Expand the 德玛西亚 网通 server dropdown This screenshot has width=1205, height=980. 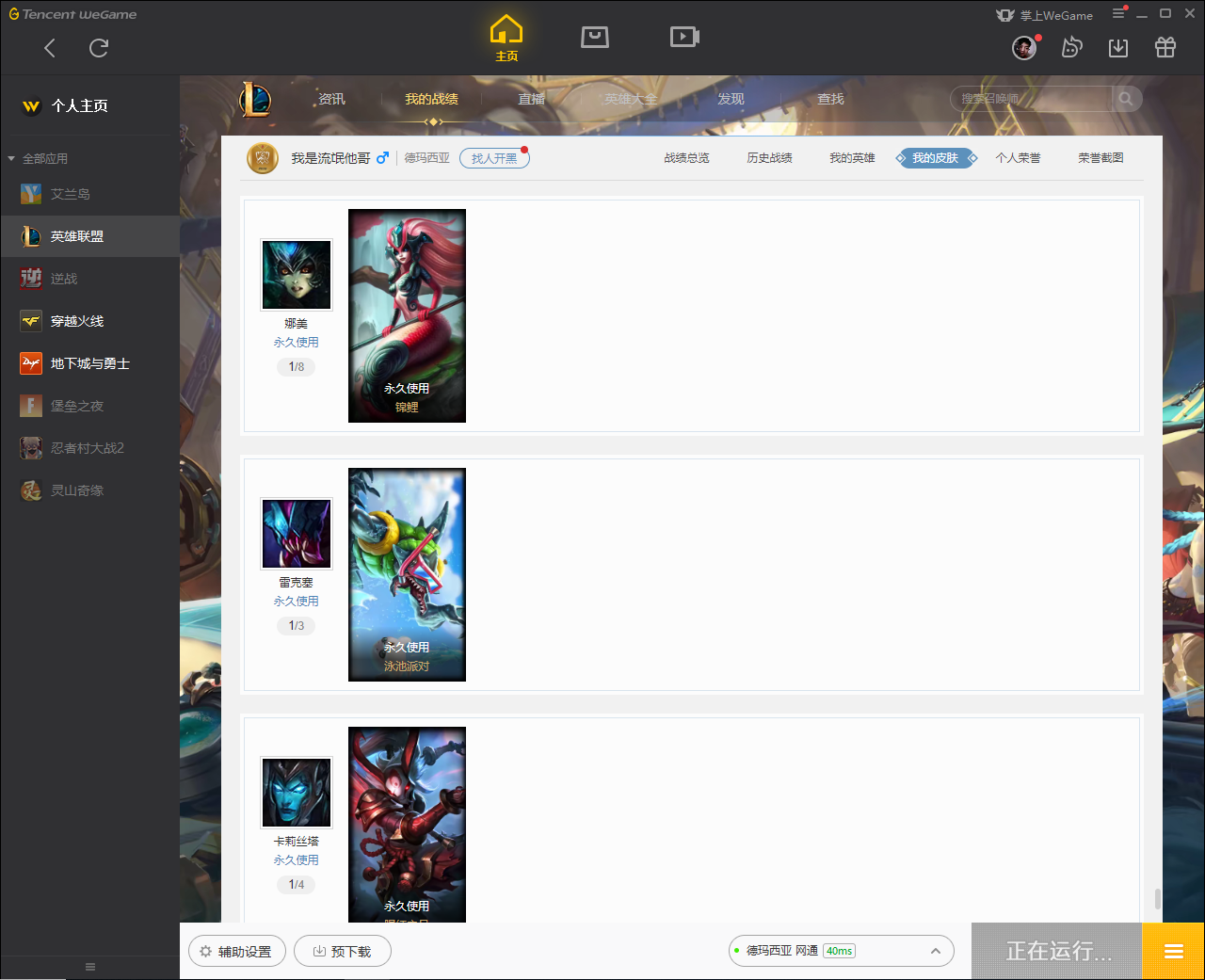842,951
